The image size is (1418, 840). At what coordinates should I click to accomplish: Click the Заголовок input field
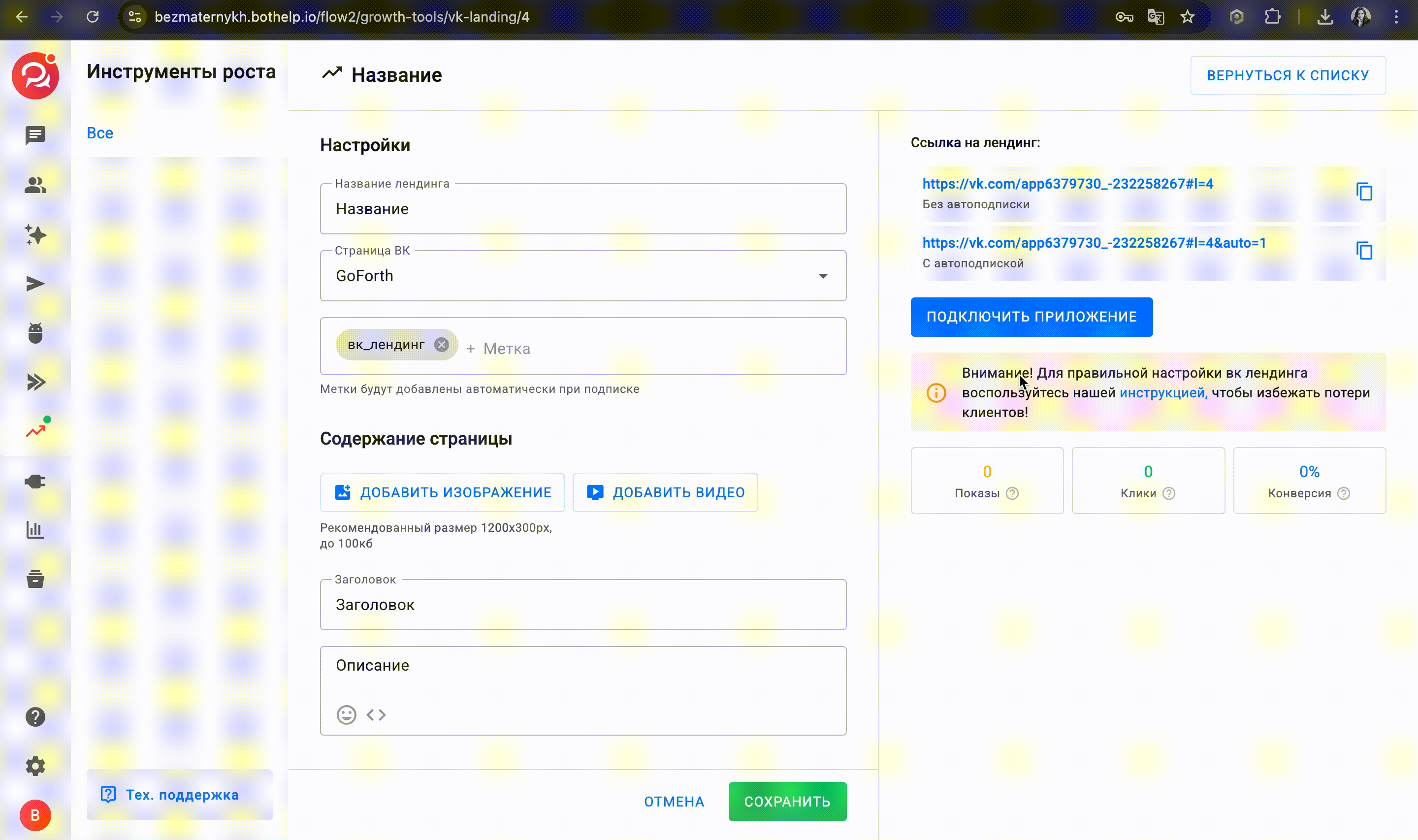(x=583, y=605)
